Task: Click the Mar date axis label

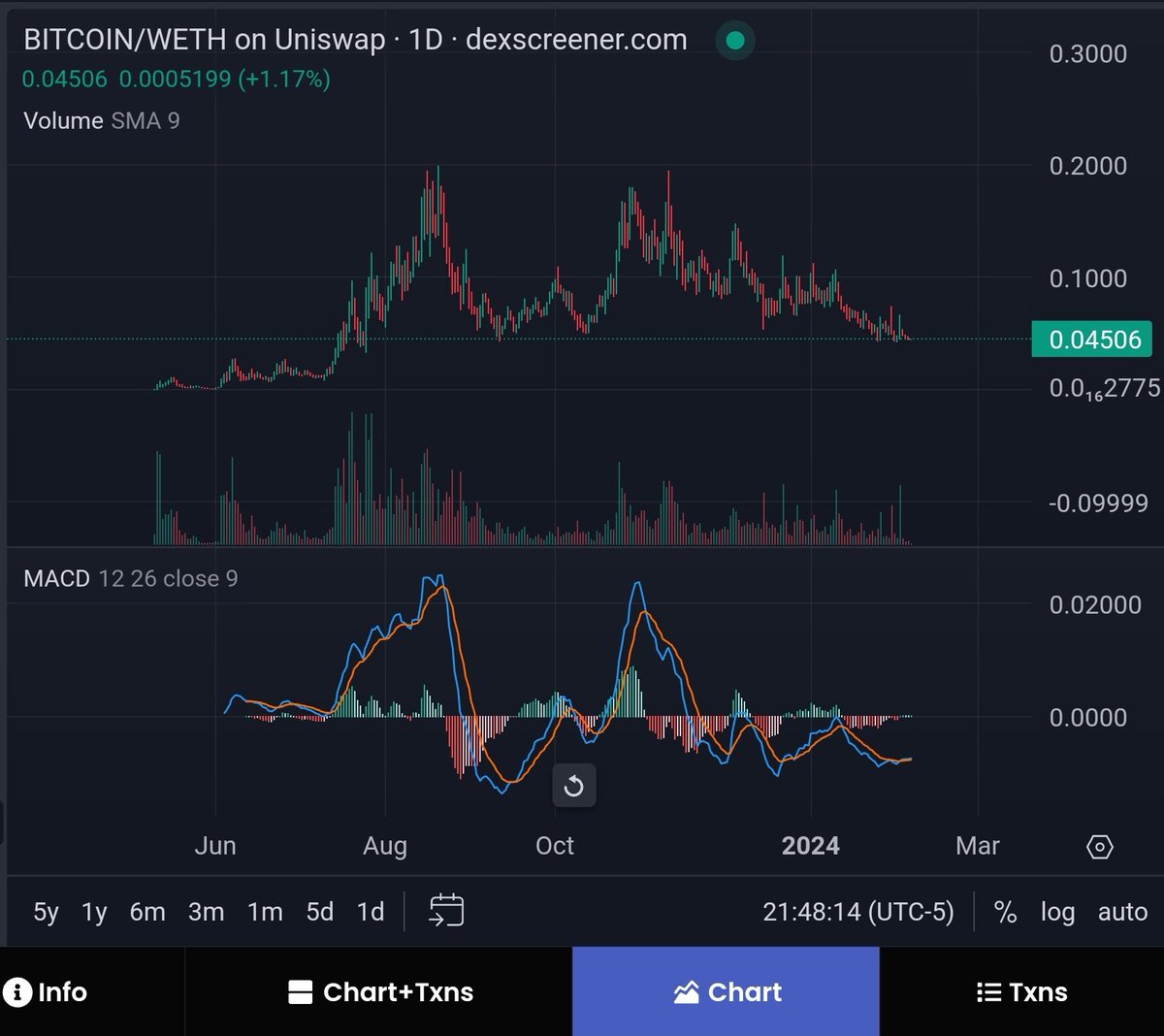Action: 978,846
